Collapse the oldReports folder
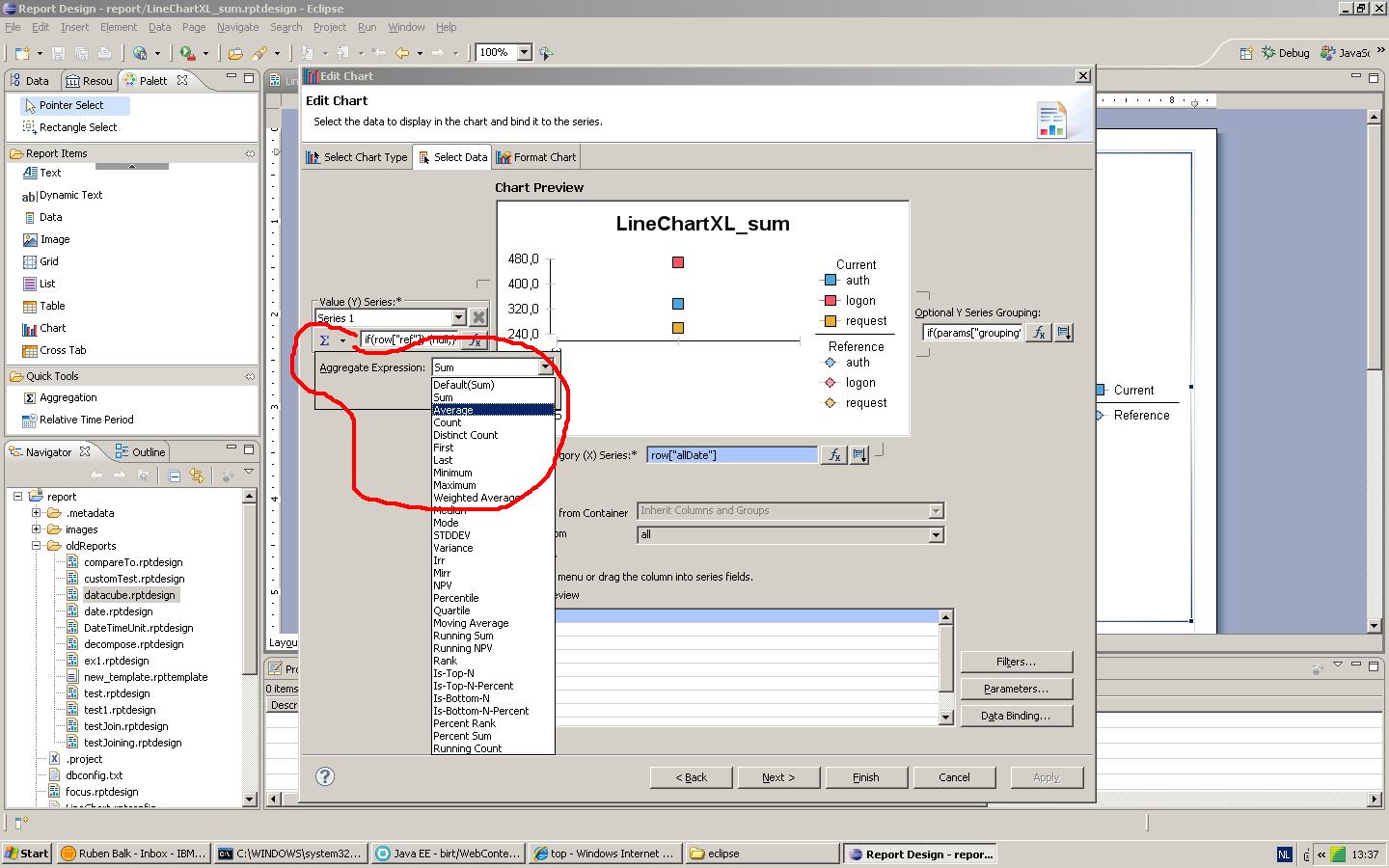This screenshot has width=1389, height=868. pyautogui.click(x=37, y=546)
